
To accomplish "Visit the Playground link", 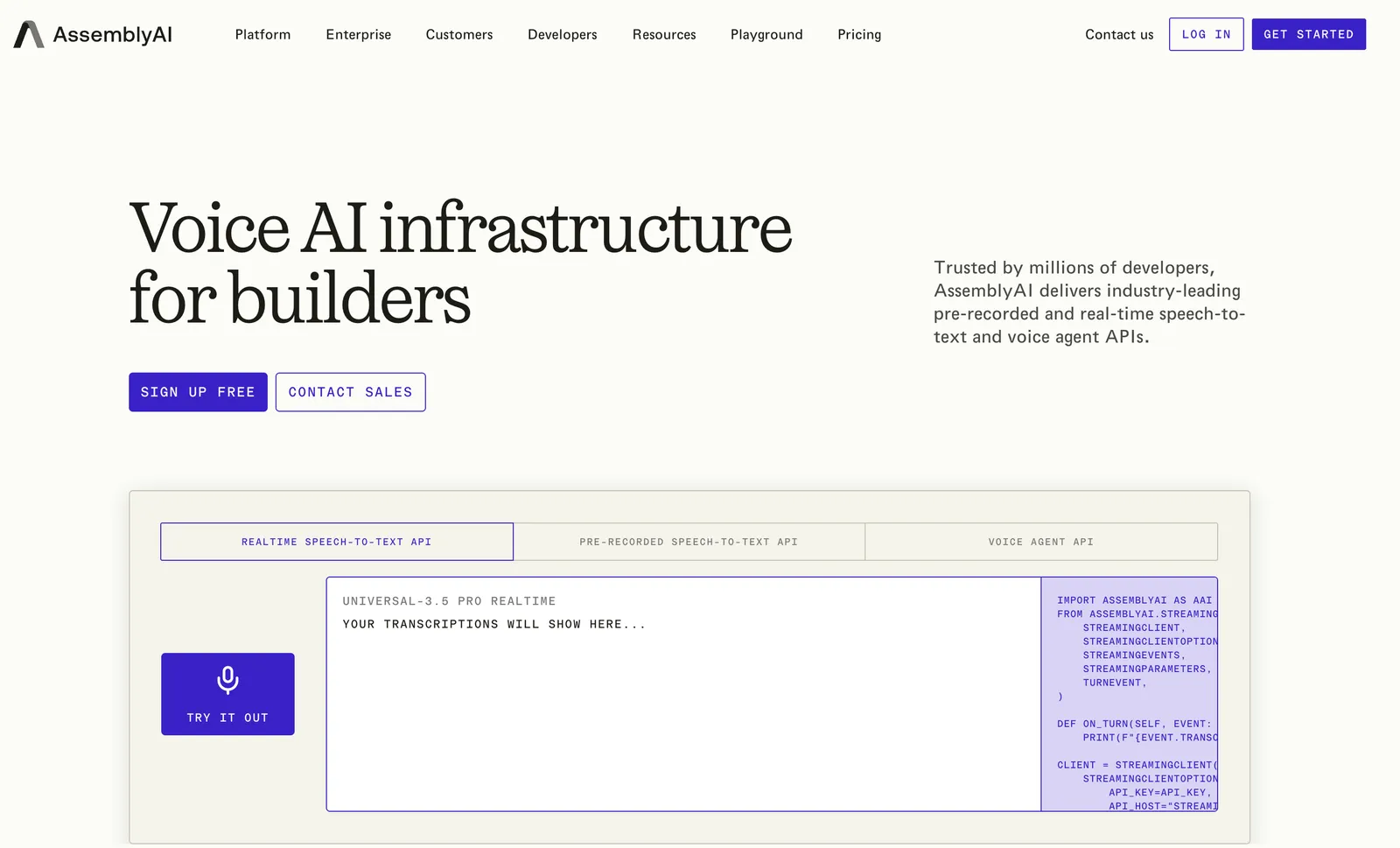I will (x=766, y=34).
